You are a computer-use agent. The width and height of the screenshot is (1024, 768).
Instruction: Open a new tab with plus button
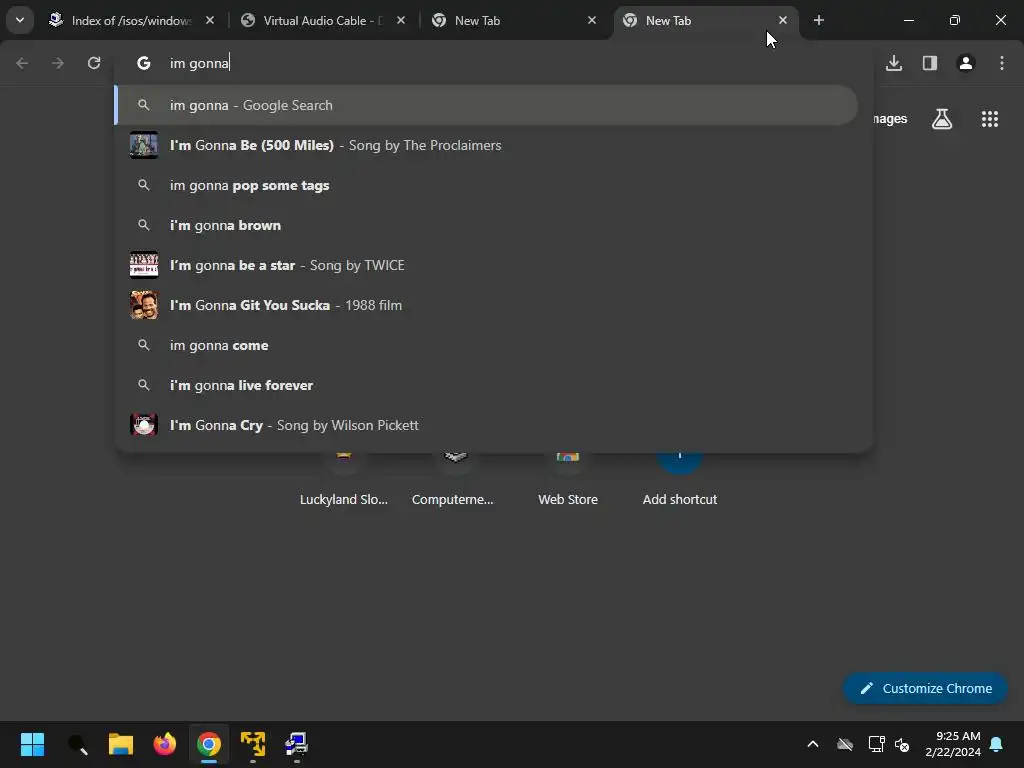click(x=818, y=20)
